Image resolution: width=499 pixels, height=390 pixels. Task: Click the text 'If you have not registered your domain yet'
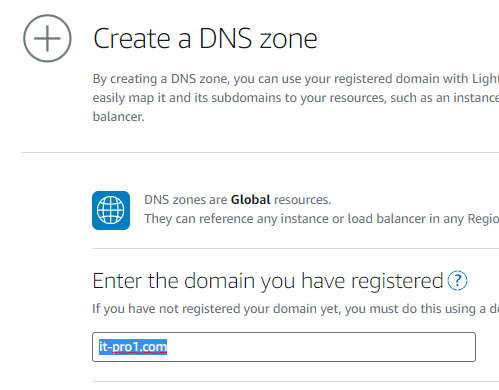point(216,309)
